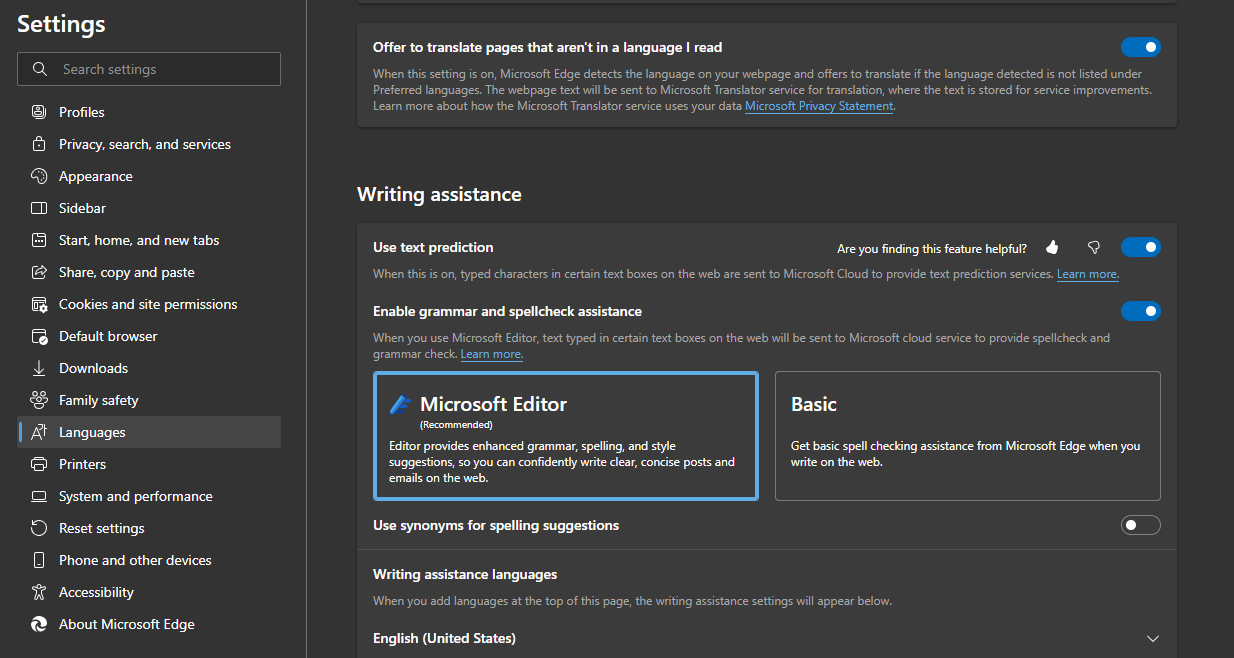Give thumbs up for text prediction
This screenshot has width=1234, height=658.
click(x=1052, y=247)
